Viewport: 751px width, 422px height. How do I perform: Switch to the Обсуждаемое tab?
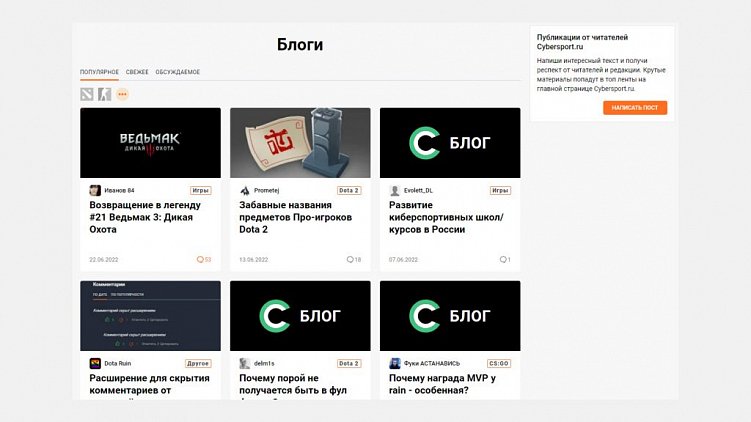tap(178, 72)
